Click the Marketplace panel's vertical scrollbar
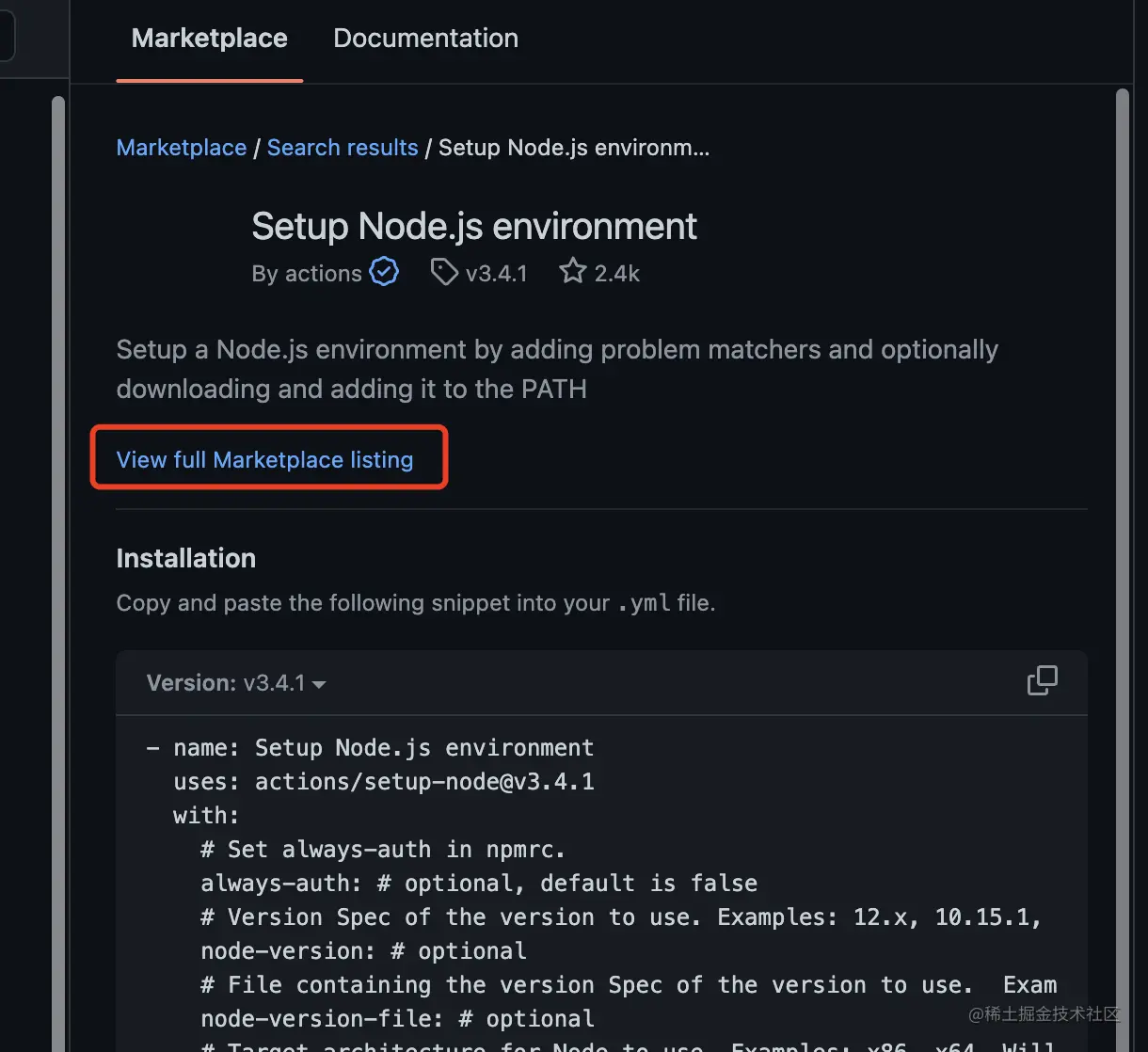 (1121, 470)
